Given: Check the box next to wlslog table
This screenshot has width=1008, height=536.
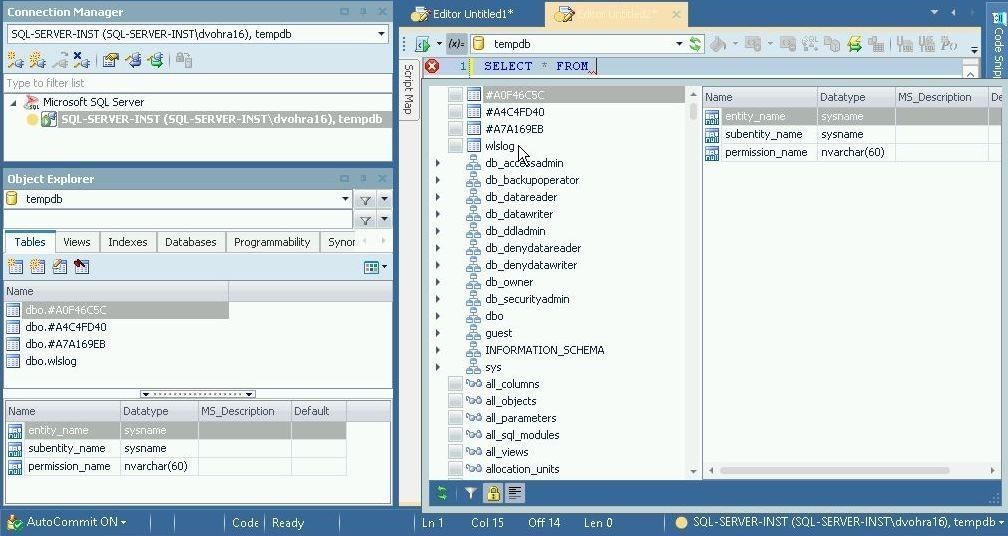Looking at the screenshot, I should pyautogui.click(x=455, y=146).
